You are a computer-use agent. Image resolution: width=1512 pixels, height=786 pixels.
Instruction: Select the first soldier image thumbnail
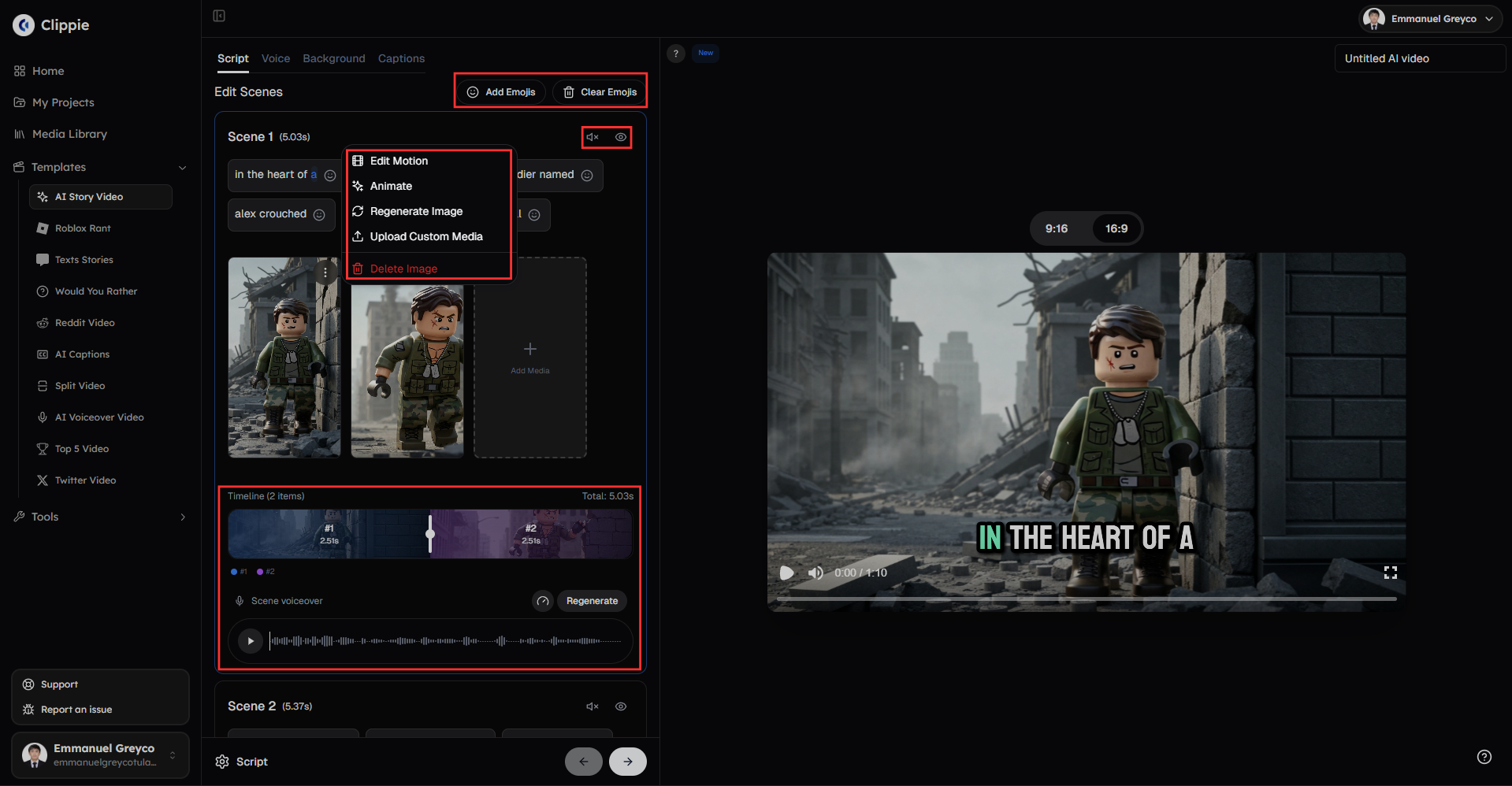284,358
